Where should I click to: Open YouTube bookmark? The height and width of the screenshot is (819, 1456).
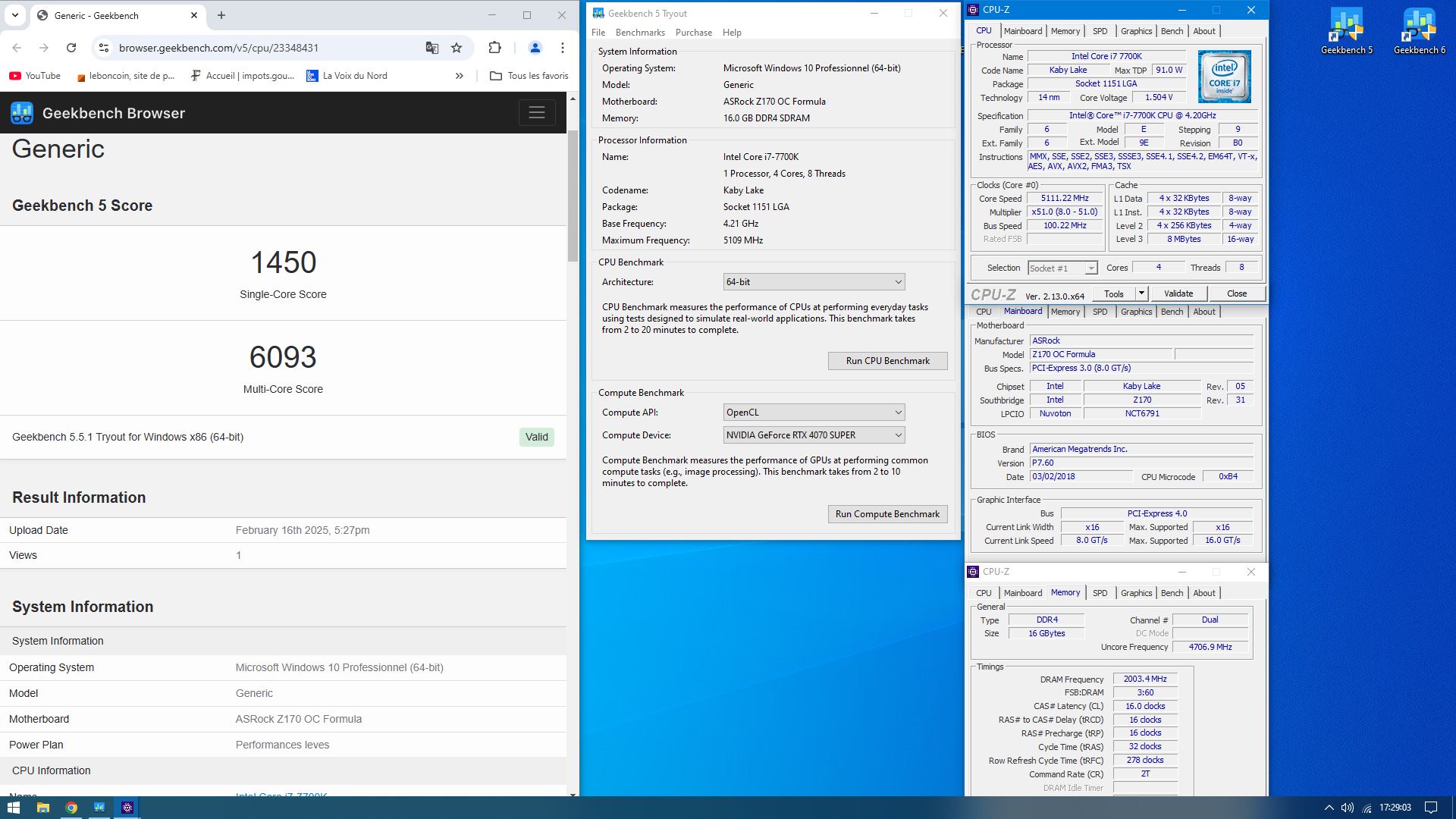(35, 76)
